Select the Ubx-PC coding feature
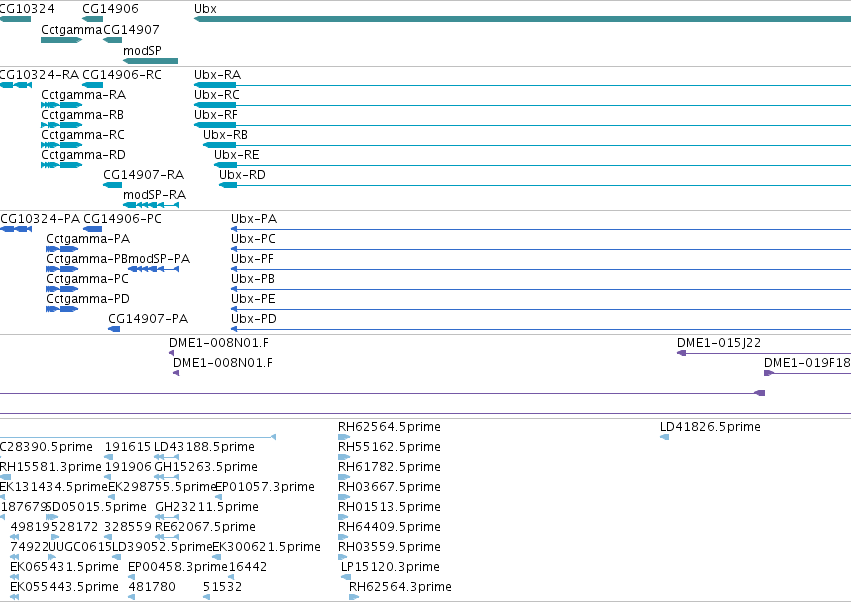The height and width of the screenshot is (602, 851). [x=541, y=249]
